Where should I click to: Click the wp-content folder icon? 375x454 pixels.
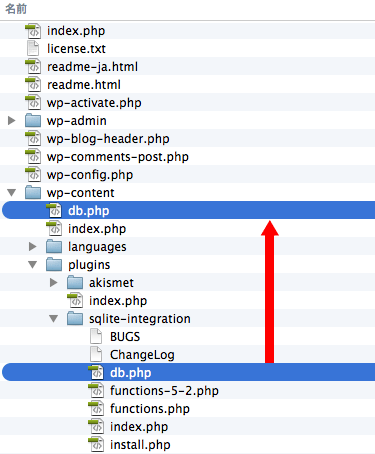click(33, 193)
